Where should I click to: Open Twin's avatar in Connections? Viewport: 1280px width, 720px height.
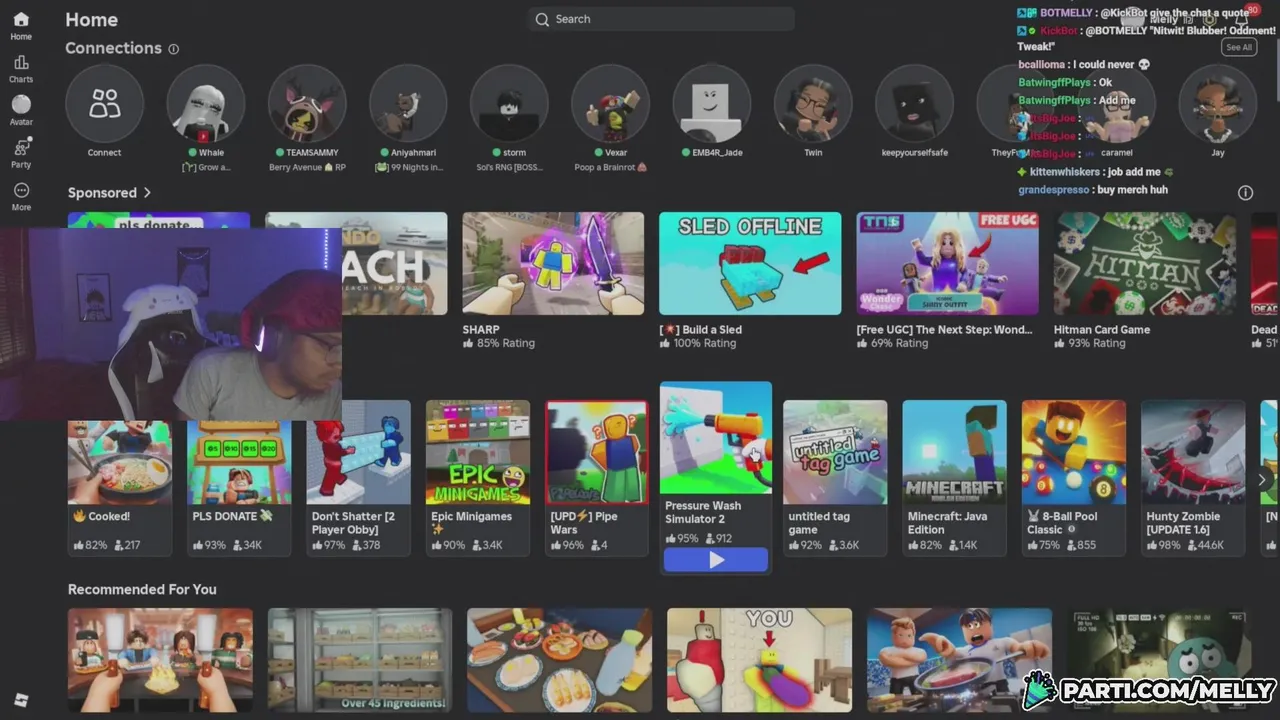813,104
